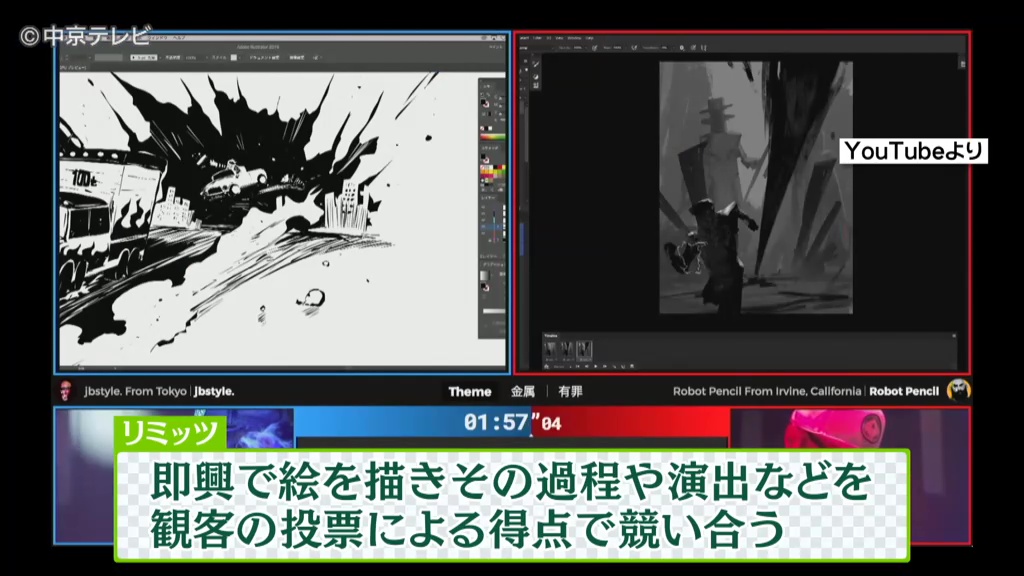1024x576 pixels.
Task: Duplicate the selected frame in Timeline
Action: tap(623, 366)
